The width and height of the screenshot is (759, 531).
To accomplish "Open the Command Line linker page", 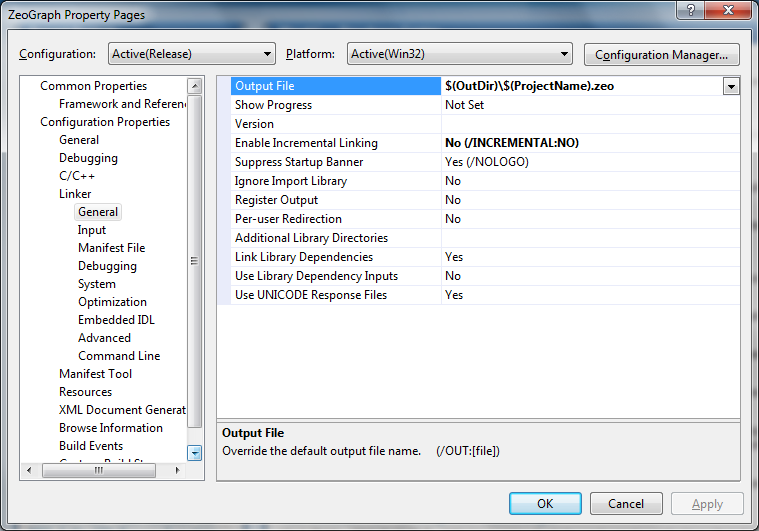I will tap(119, 356).
